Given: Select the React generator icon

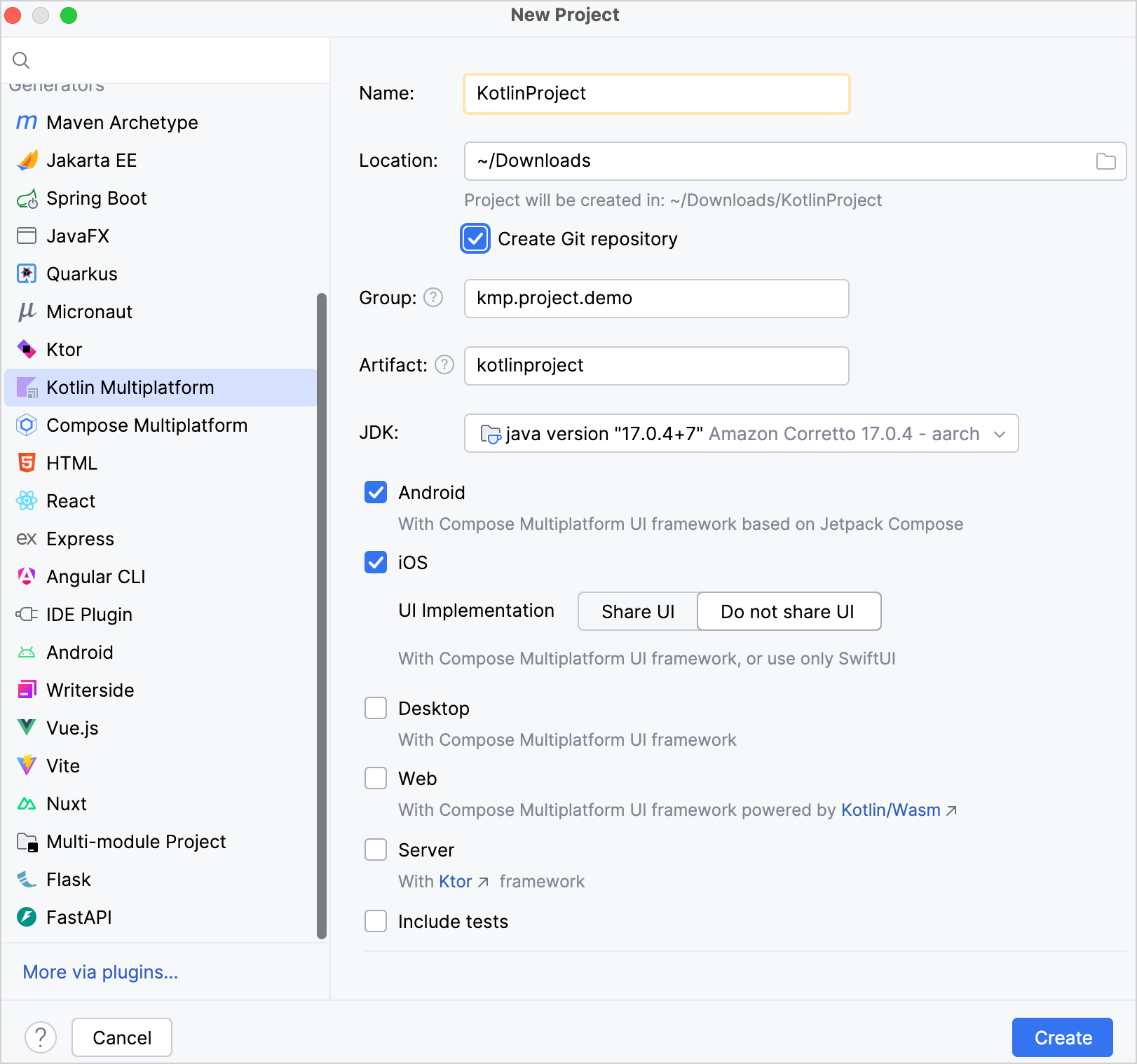Looking at the screenshot, I should coord(26,500).
